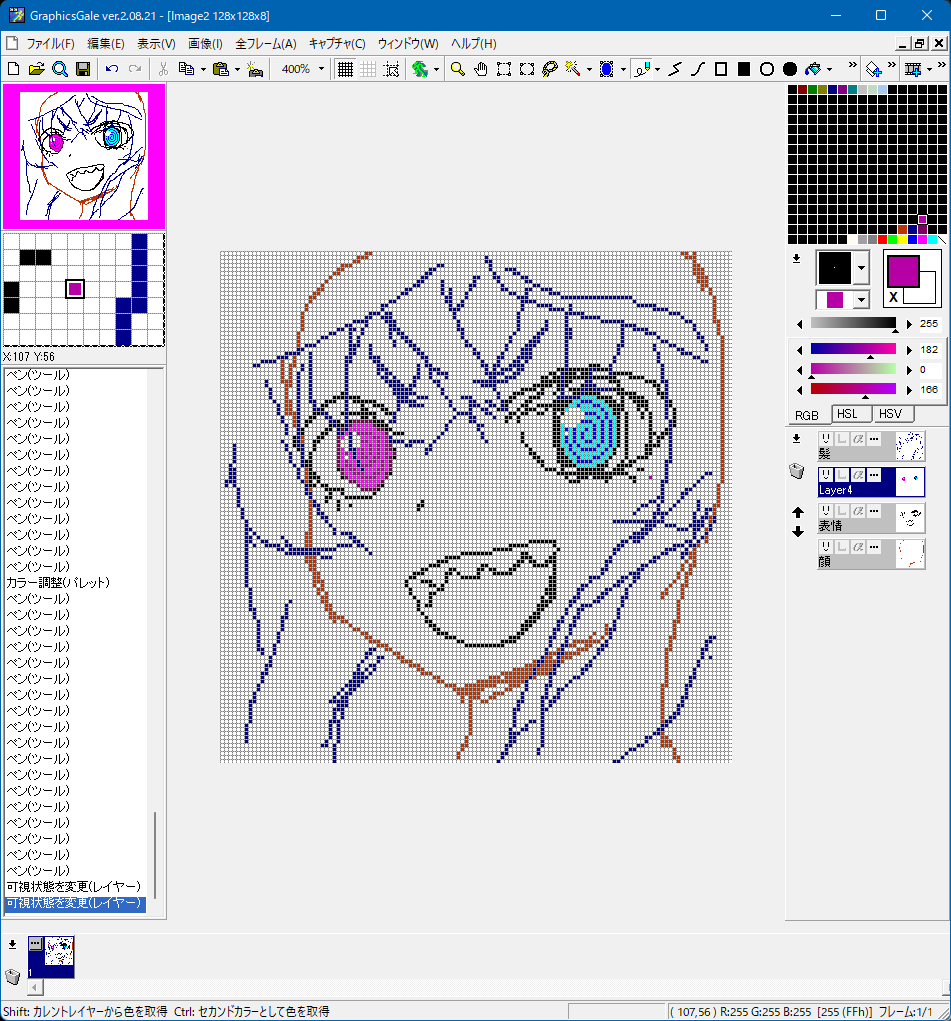951x1021 pixels.
Task: Open the 400% zoom level dropdown
Action: [x=321, y=69]
